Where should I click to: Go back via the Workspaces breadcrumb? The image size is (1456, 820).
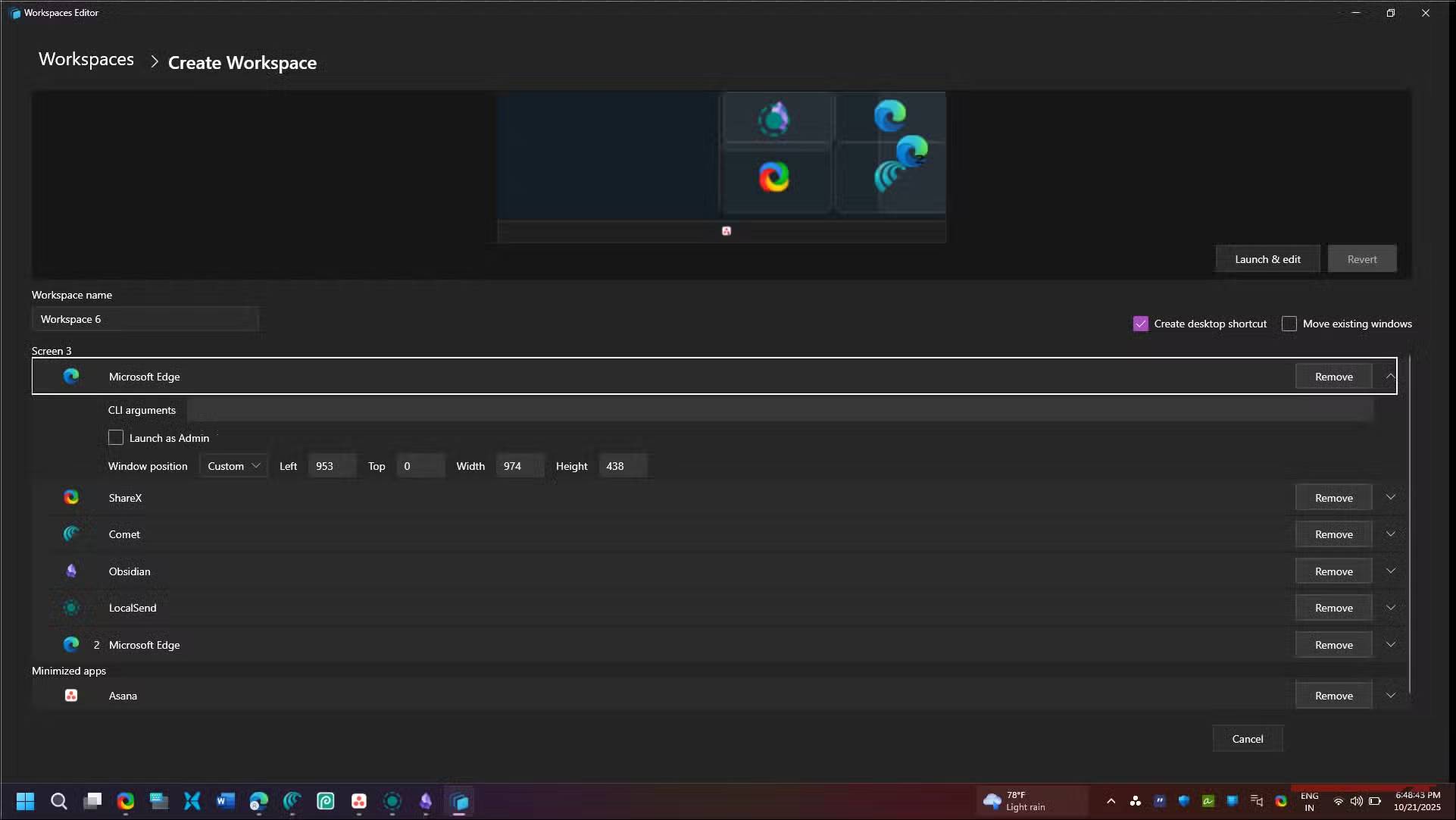click(x=86, y=58)
